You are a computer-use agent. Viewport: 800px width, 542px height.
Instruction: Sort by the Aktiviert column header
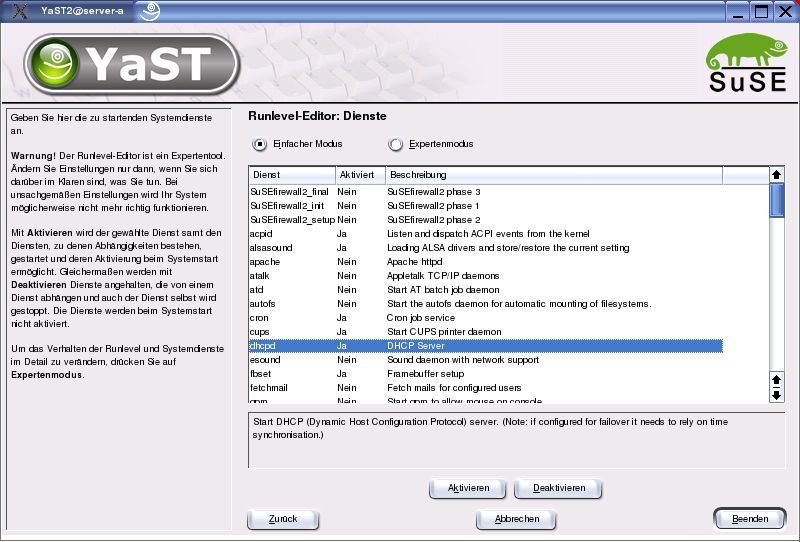click(x=360, y=175)
